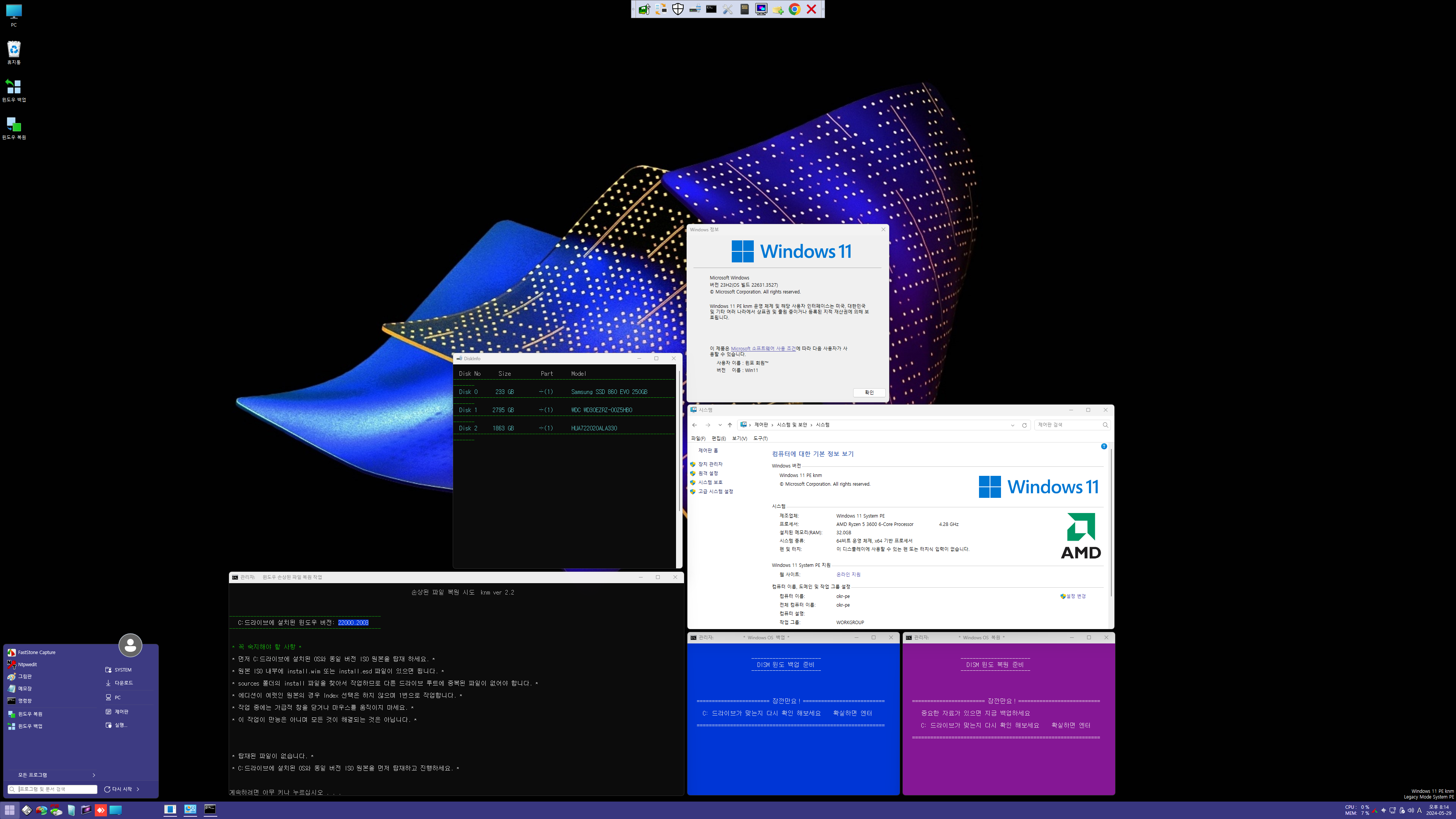This screenshot has width=1456, height=819.
Task: Click the network computer icon in system tray
Action: pyautogui.click(x=1392, y=810)
